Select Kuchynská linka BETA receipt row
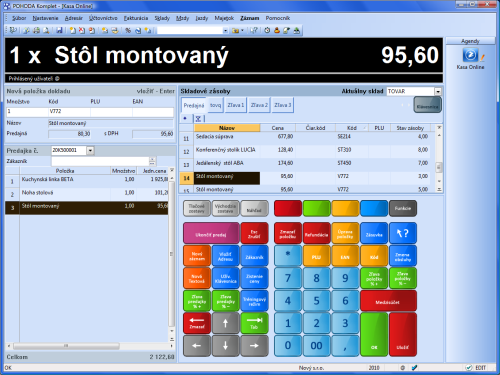 coord(87,180)
